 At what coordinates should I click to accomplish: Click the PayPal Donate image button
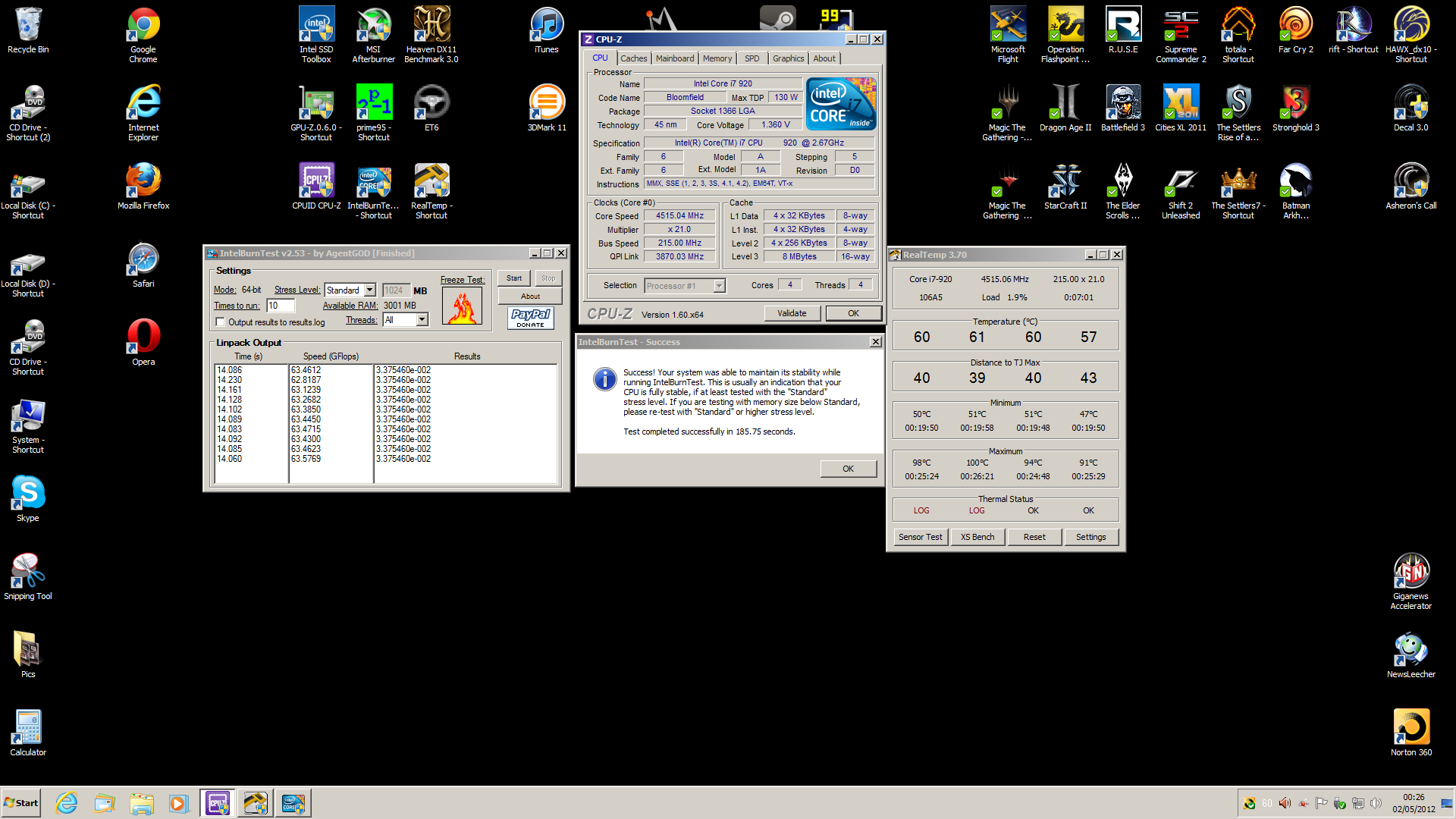pyautogui.click(x=530, y=318)
